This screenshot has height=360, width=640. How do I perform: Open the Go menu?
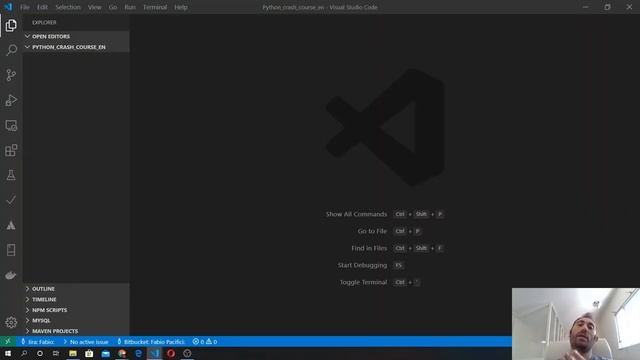(113, 7)
